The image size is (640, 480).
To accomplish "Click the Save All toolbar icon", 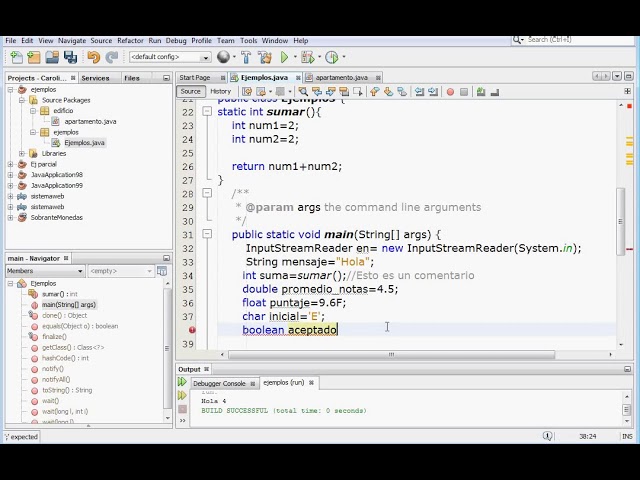I will coord(70,57).
